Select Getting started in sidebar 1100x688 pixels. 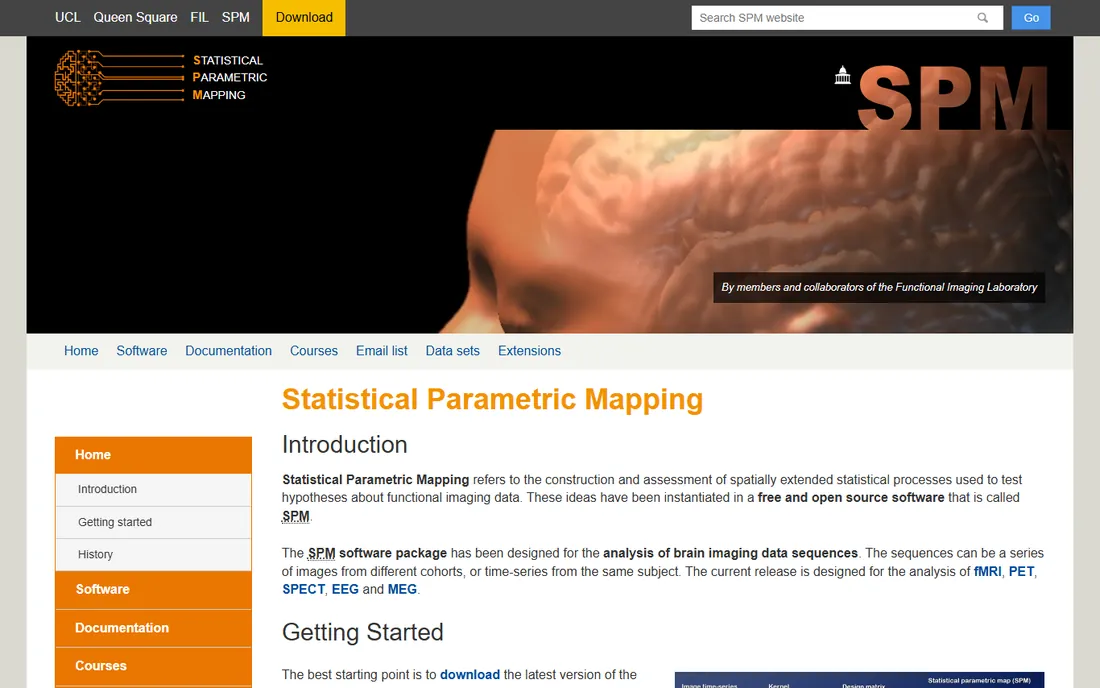pyautogui.click(x=153, y=522)
